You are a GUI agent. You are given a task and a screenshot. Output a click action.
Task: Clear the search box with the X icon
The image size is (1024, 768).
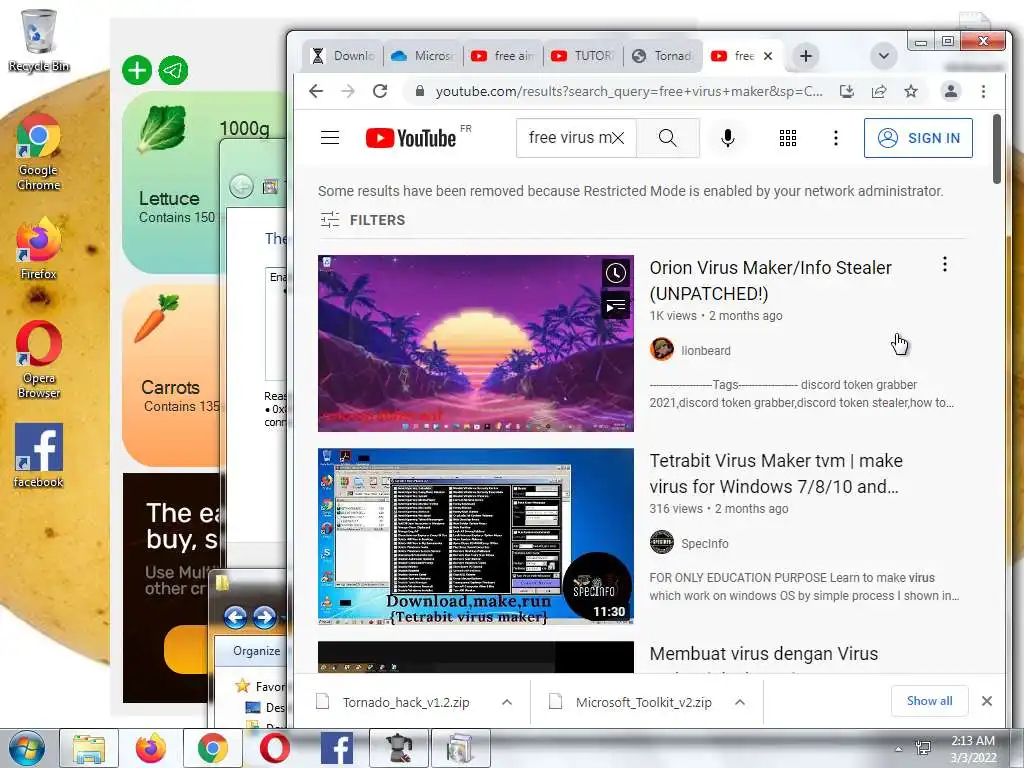(618, 138)
